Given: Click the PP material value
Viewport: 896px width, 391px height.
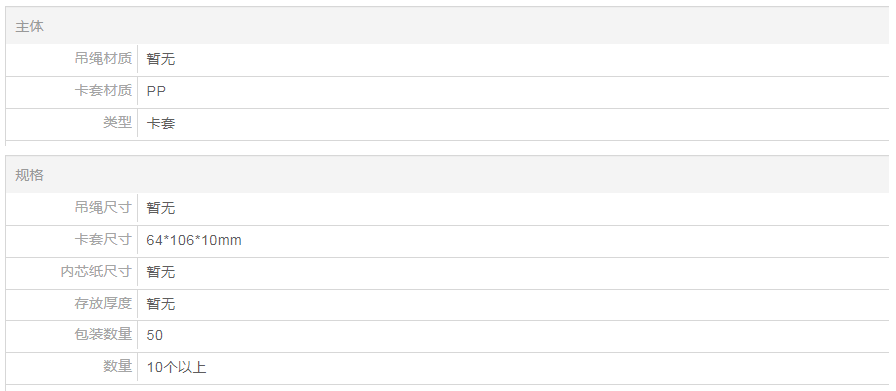Looking at the screenshot, I should [156, 91].
